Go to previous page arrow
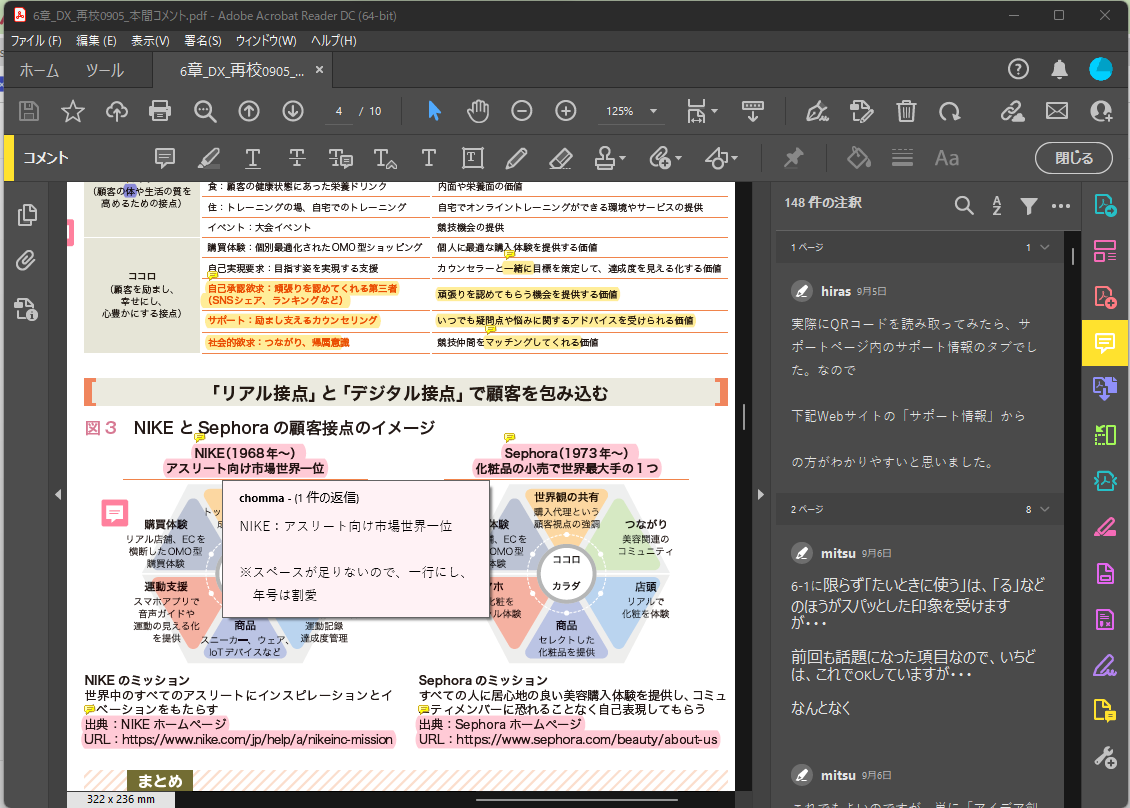This screenshot has height=808, width=1130. pos(249,111)
